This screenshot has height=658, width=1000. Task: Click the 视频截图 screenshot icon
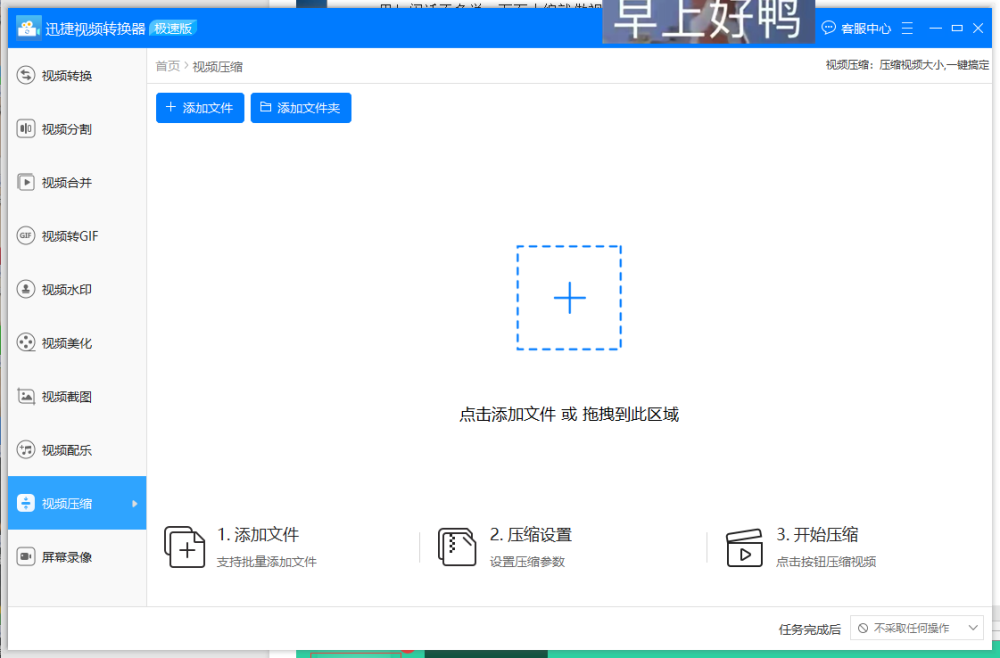[27, 396]
